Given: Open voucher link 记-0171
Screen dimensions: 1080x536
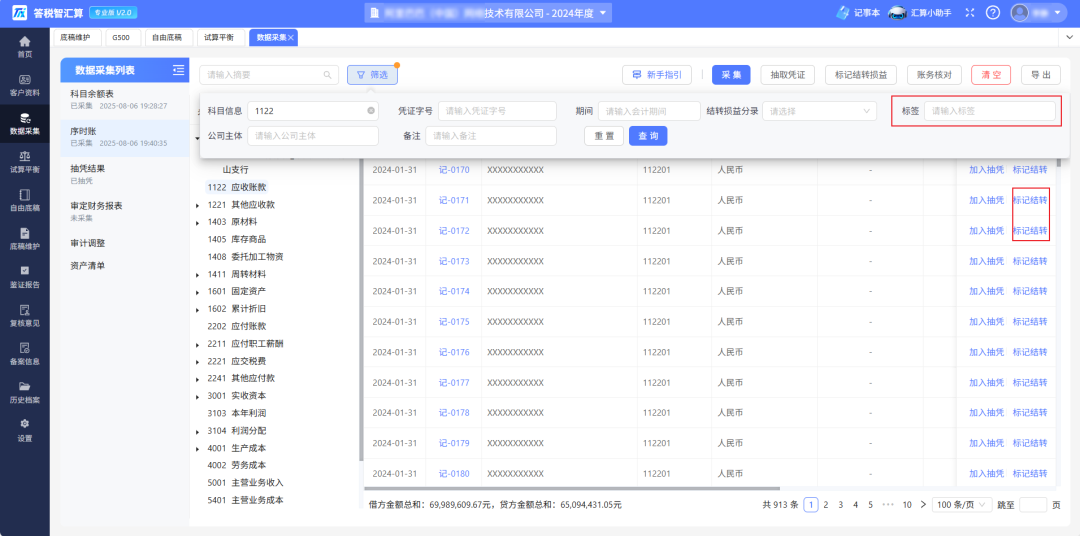Looking at the screenshot, I should (454, 200).
